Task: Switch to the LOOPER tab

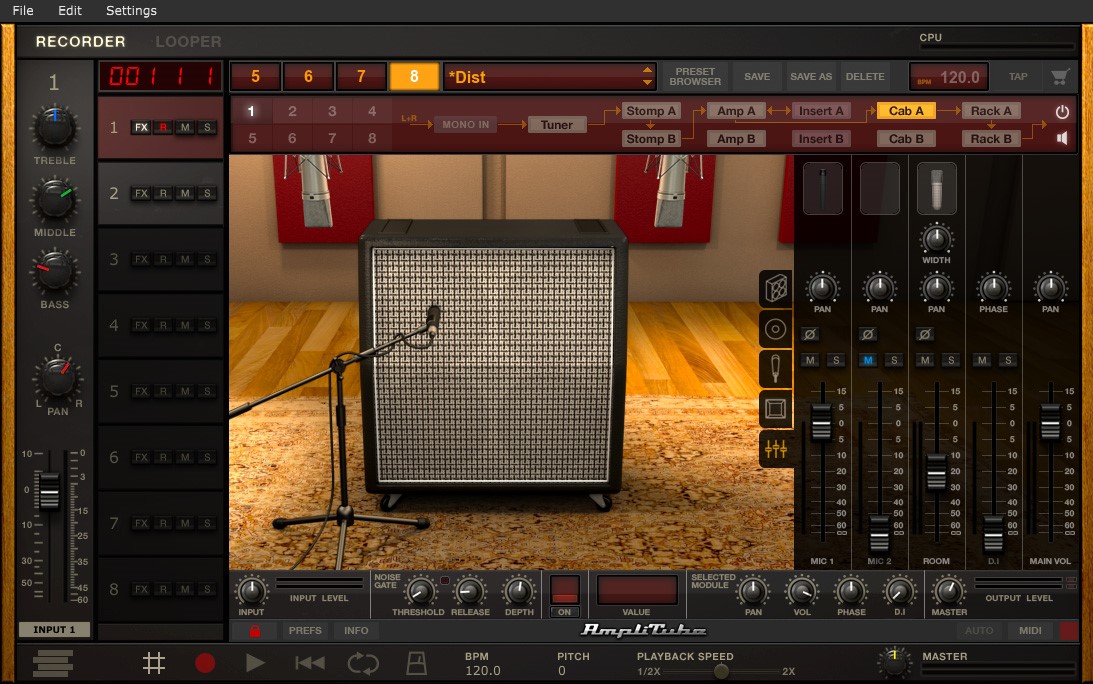Action: [188, 42]
